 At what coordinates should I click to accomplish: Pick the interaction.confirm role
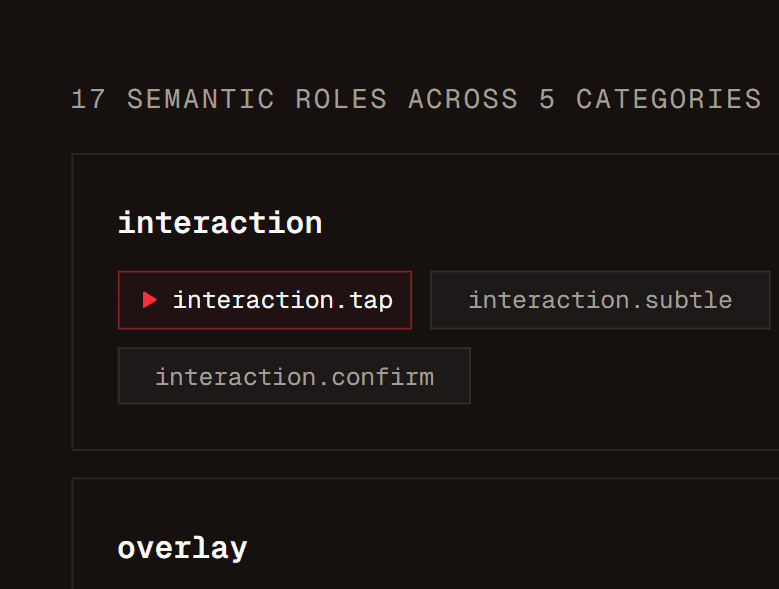[x=294, y=376]
